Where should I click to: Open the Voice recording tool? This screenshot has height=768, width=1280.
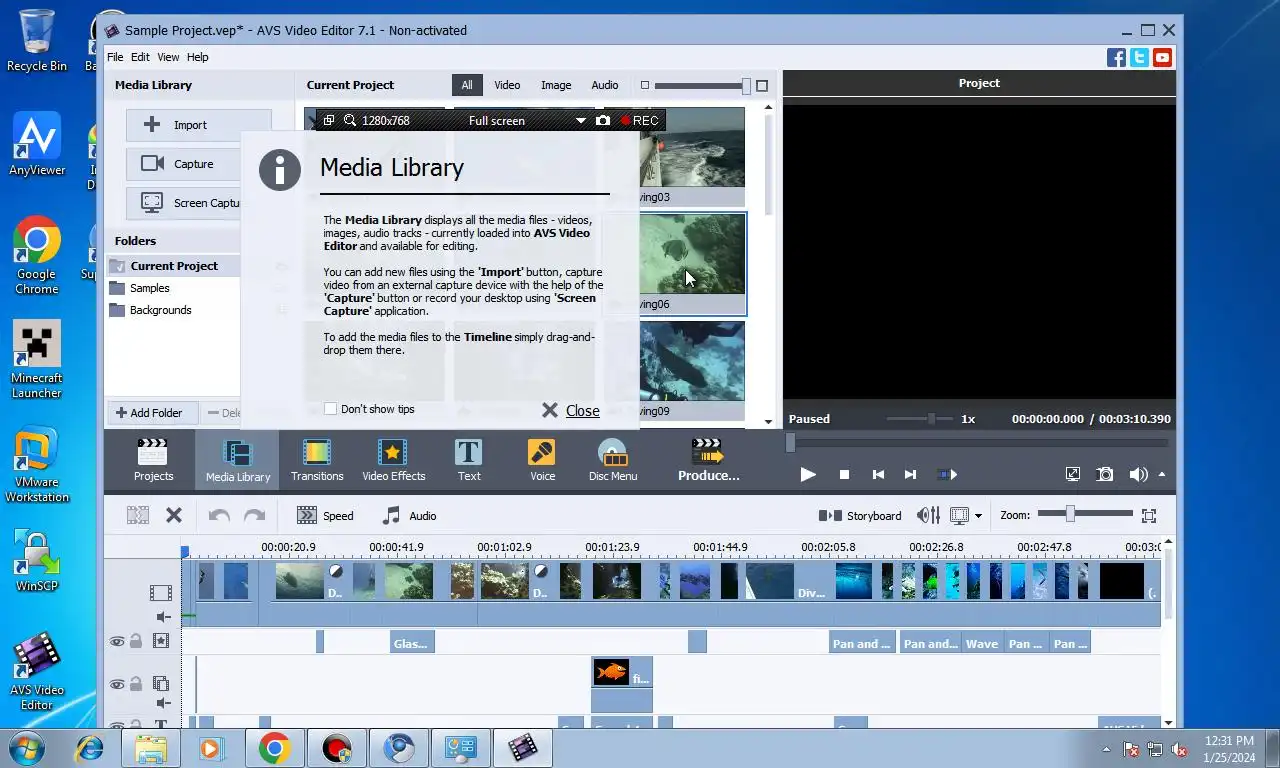coord(542,460)
